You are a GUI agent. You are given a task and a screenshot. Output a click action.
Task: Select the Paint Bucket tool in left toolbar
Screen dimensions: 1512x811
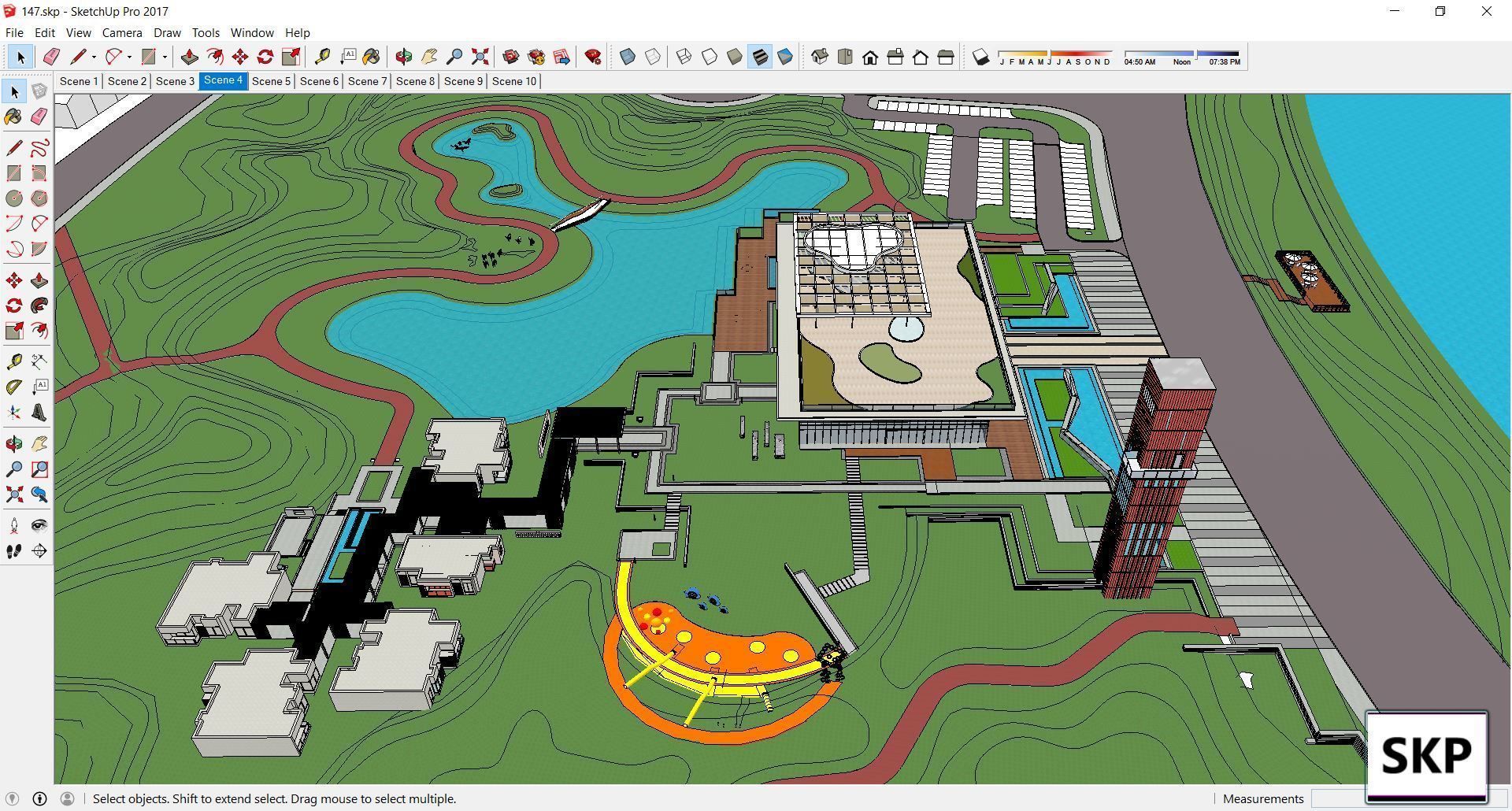[14, 117]
